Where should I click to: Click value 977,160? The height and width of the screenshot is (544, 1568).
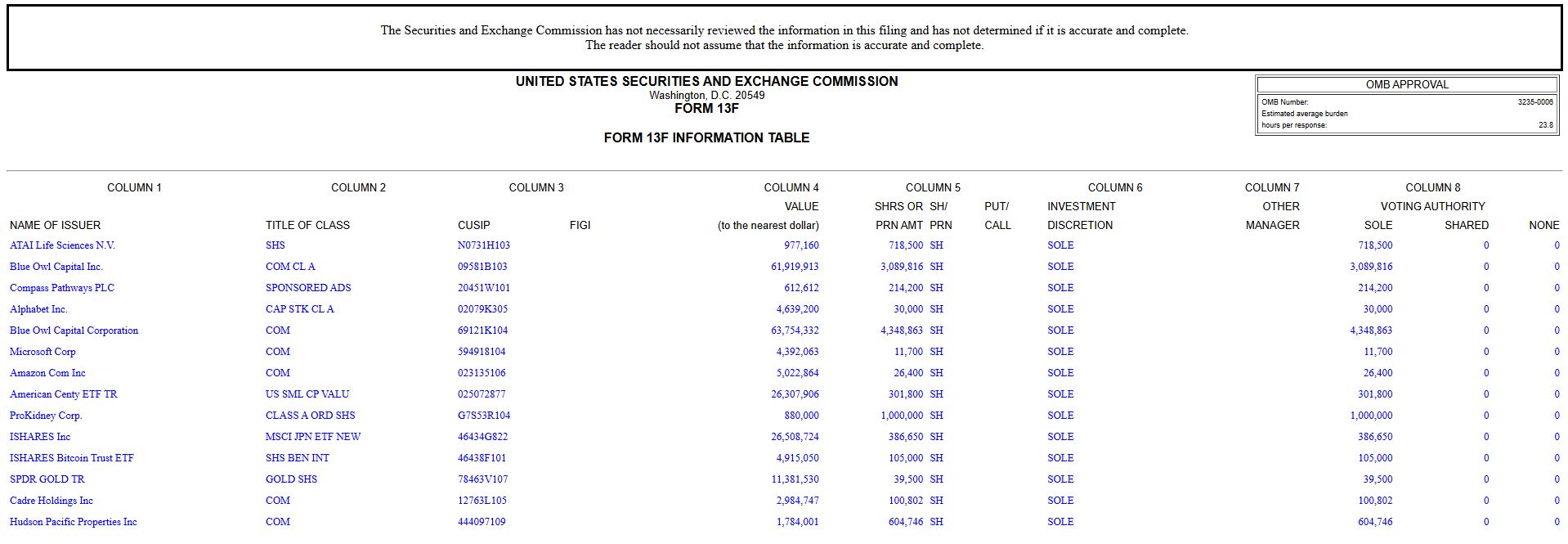pyautogui.click(x=801, y=245)
